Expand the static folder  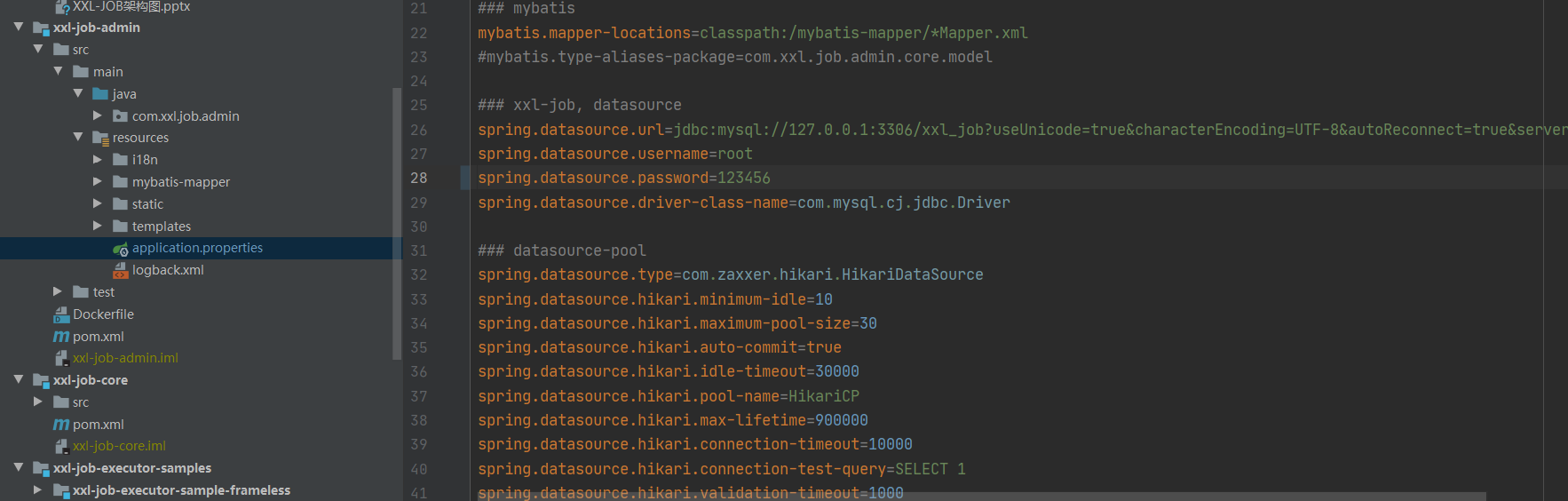tap(98, 203)
